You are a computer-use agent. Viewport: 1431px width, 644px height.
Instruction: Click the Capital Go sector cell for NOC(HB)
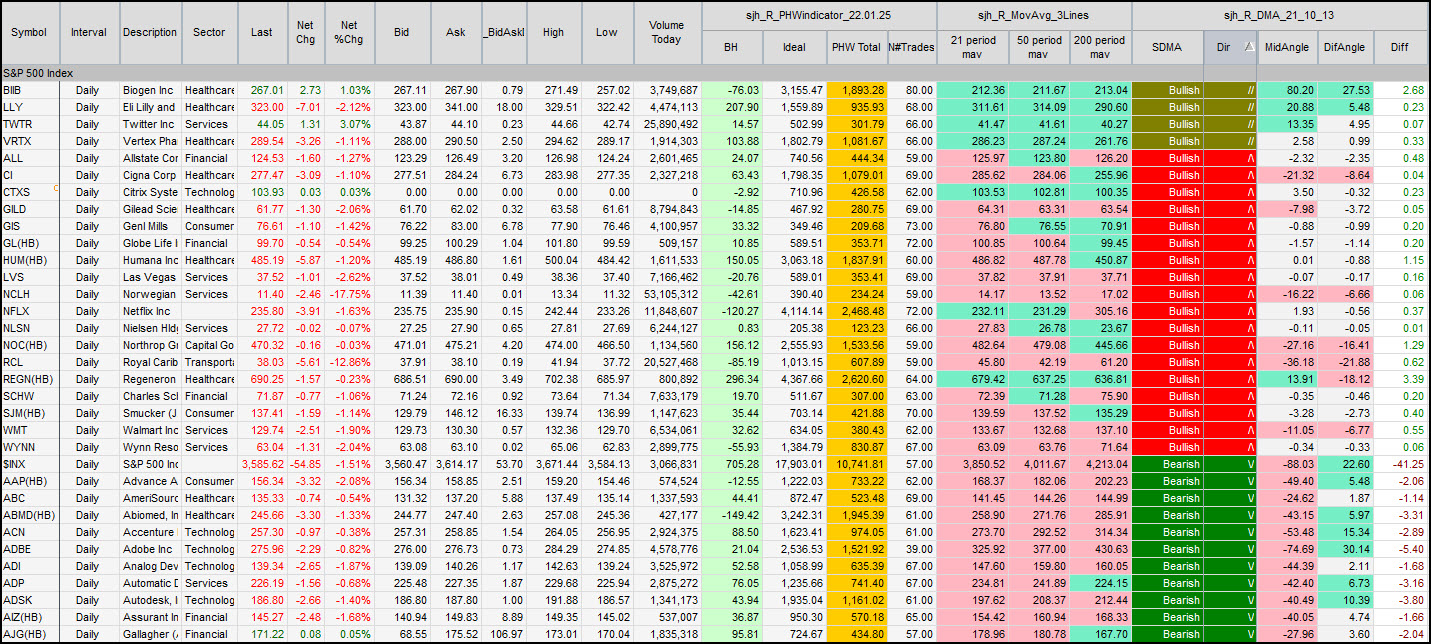tap(209, 345)
